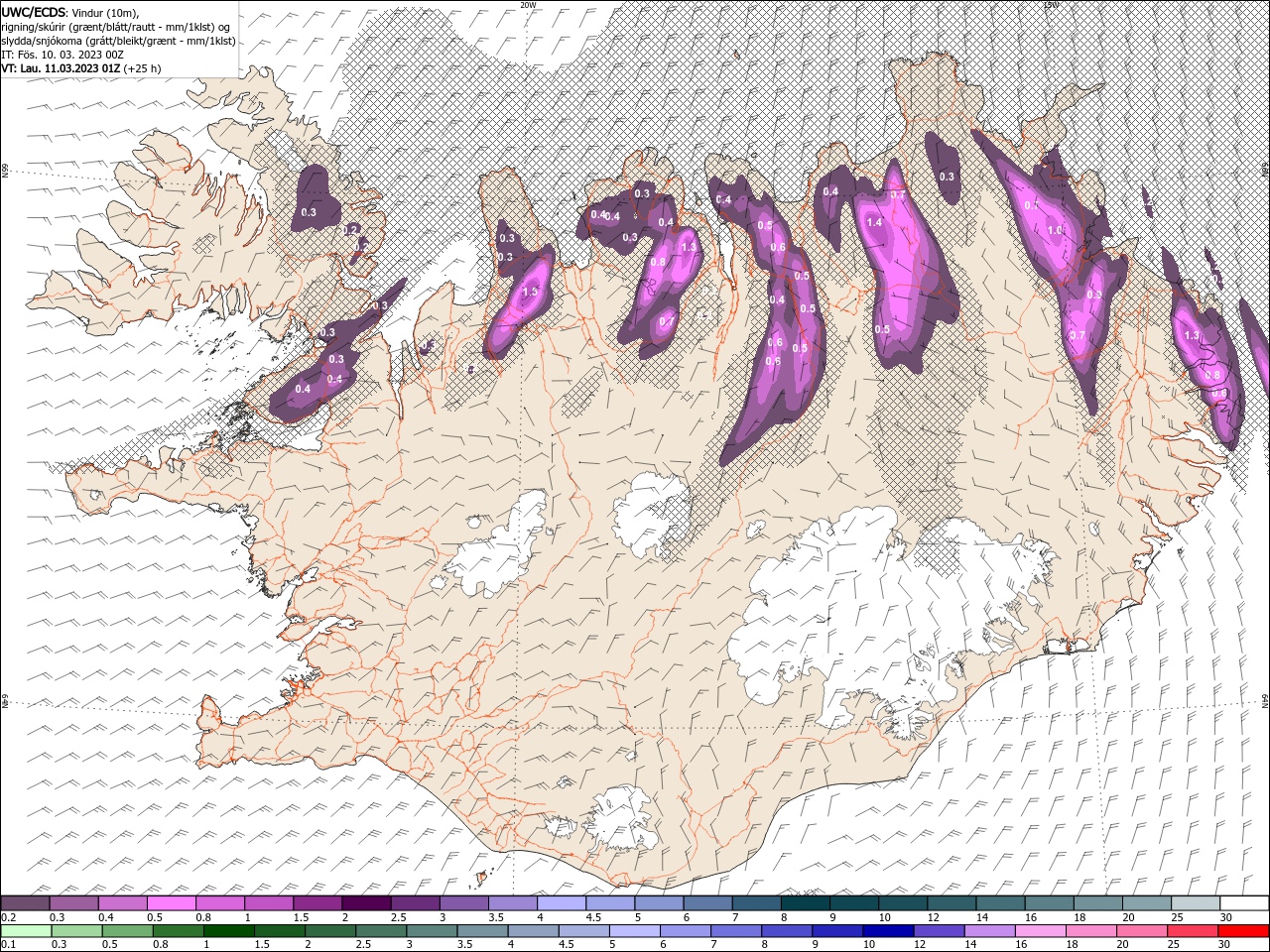Image resolution: width=1270 pixels, height=952 pixels.
Task: Click the "20W" longitude label
Action: point(529,5)
